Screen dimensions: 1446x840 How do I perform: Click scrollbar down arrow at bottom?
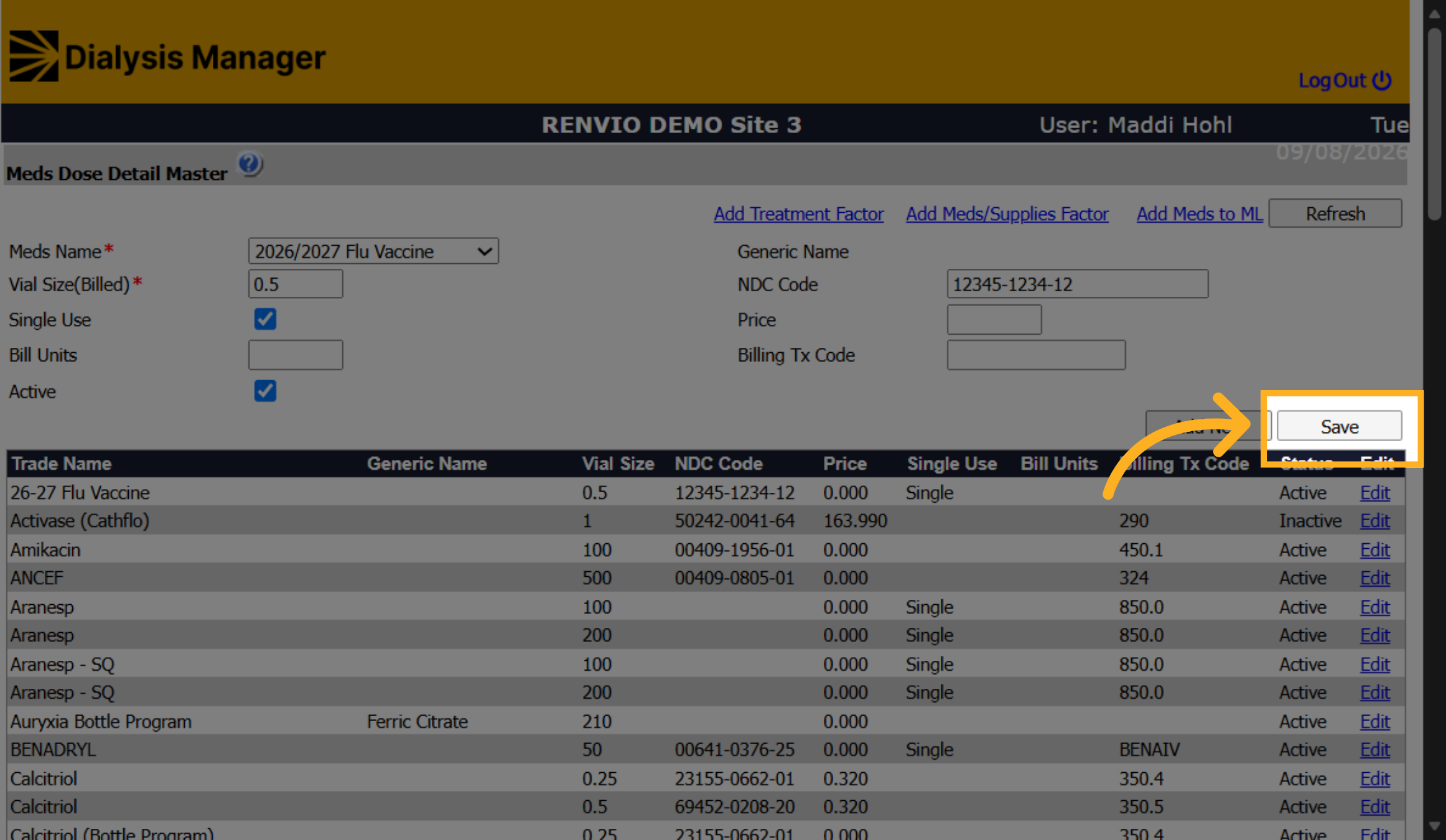pyautogui.click(x=1435, y=826)
